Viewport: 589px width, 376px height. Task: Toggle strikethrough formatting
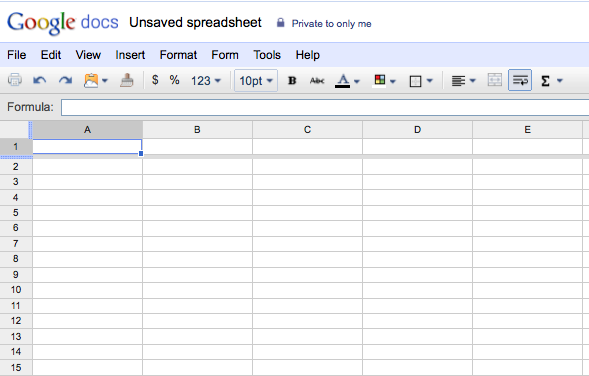[317, 80]
